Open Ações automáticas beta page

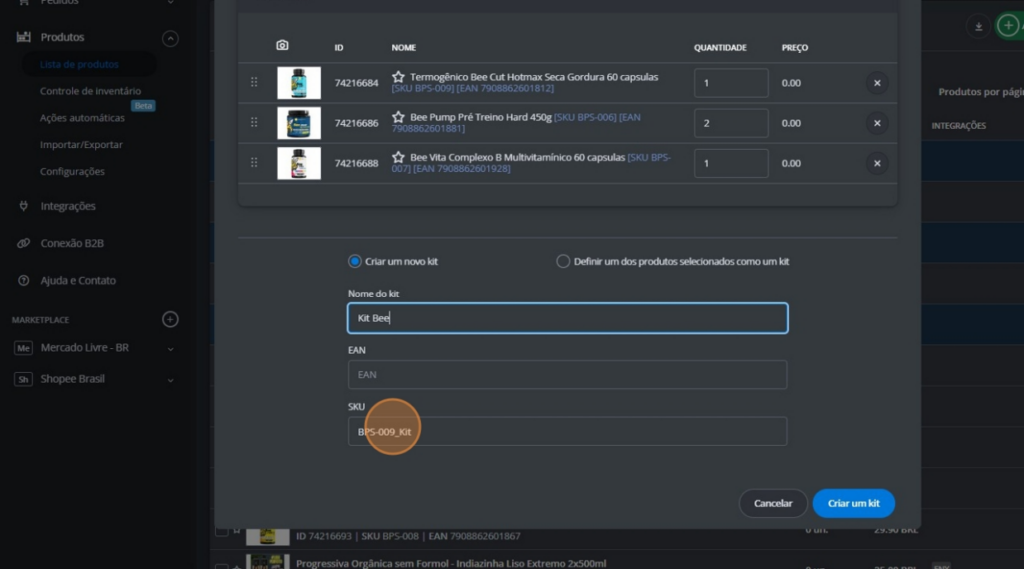pos(82,118)
